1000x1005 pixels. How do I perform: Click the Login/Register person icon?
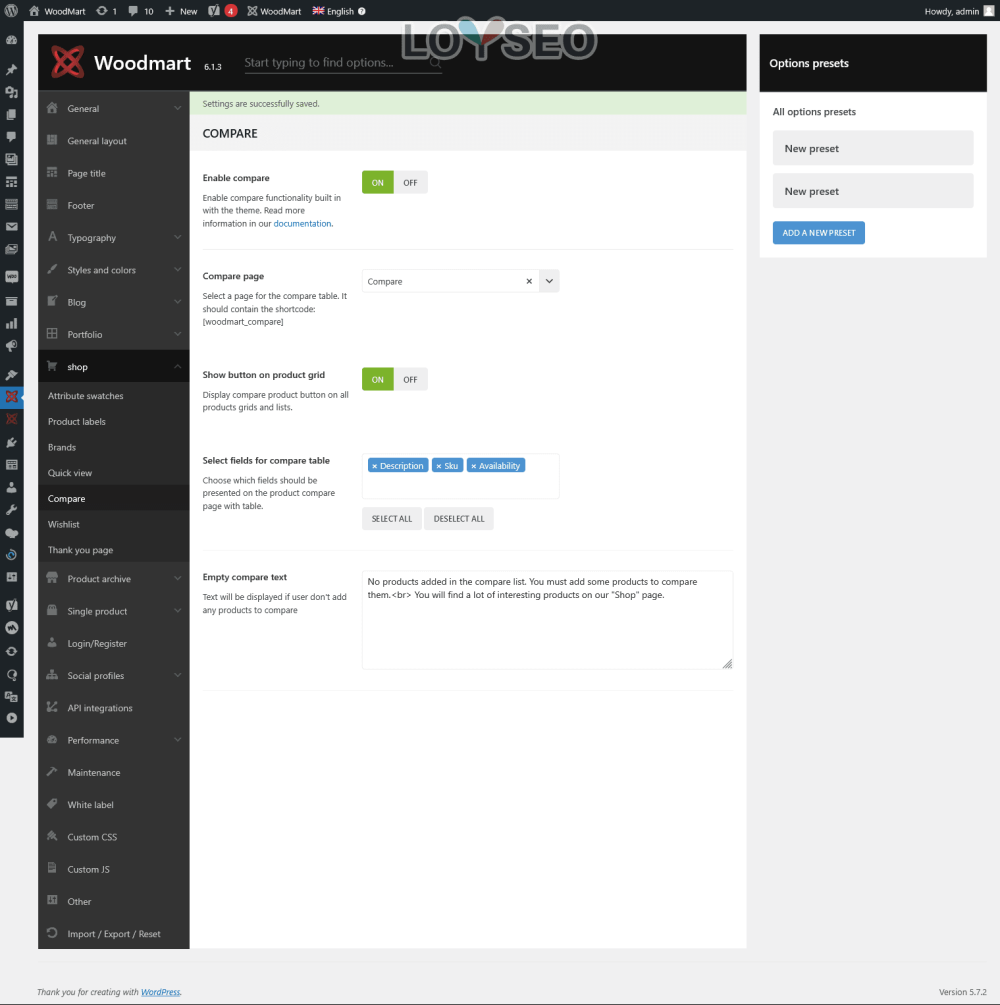[x=53, y=642]
